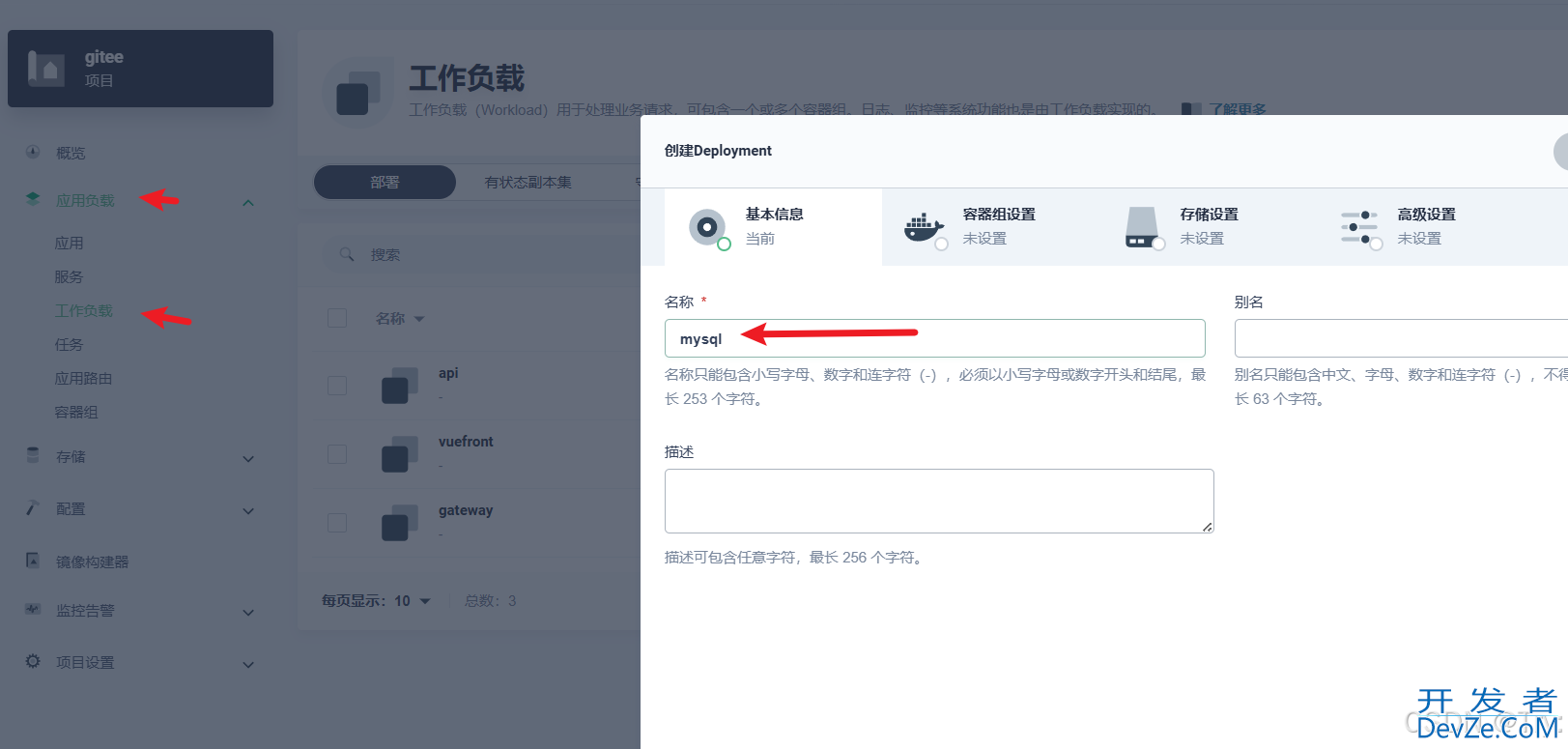
Task: Click the 高级设置 sliders icon
Action: (x=1360, y=228)
